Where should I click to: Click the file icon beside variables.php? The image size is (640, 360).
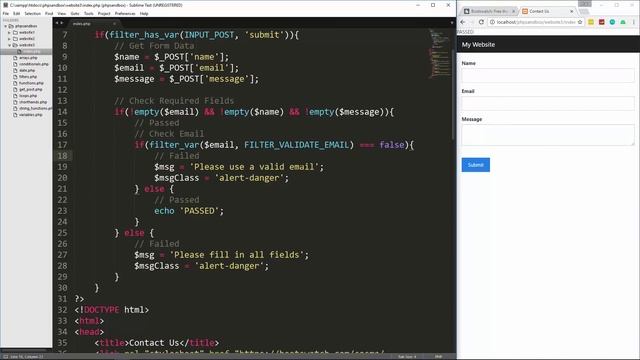16,115
